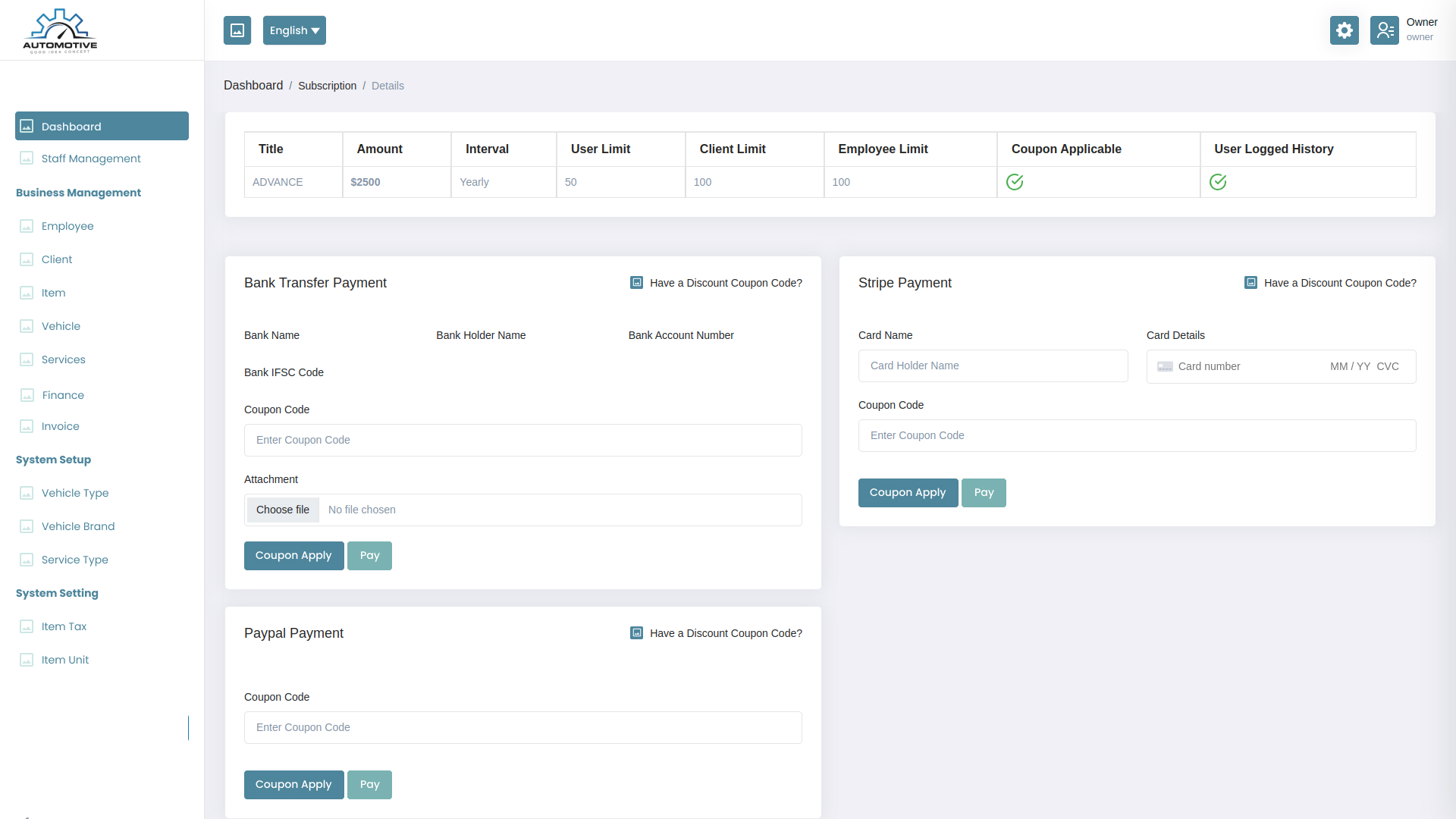Go to Subscription breadcrumb link

tap(327, 86)
